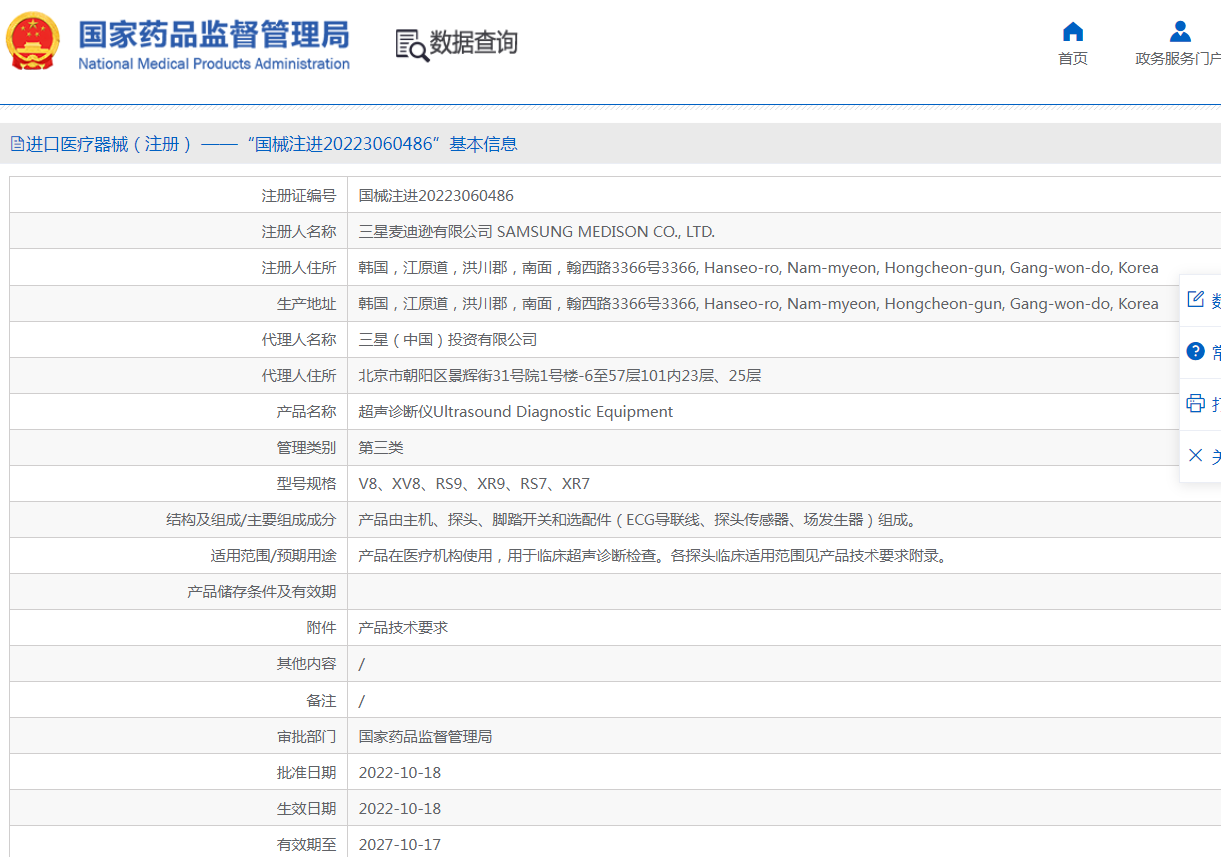Go to 首页 home icon
This screenshot has width=1221, height=857.
click(x=1073, y=31)
